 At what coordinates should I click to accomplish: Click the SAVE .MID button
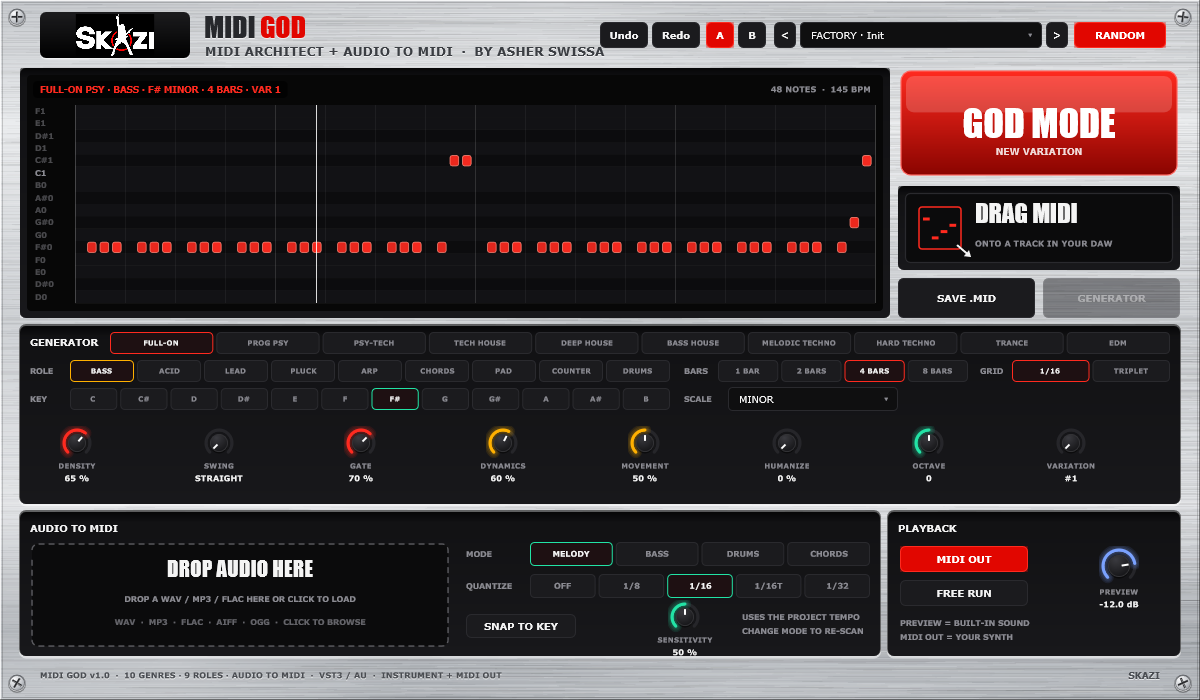click(966, 298)
